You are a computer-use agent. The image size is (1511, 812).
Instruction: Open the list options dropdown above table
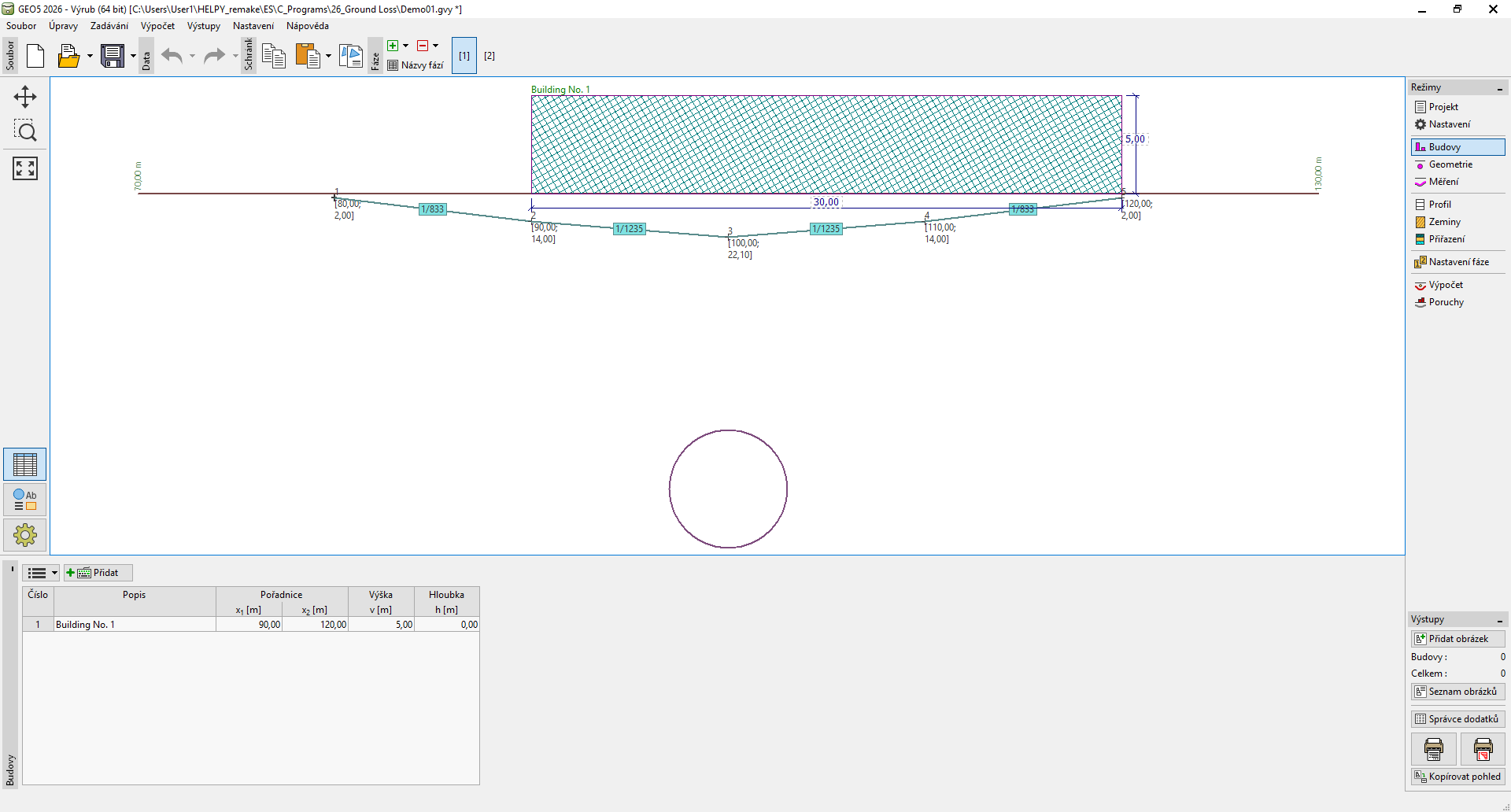(42, 573)
